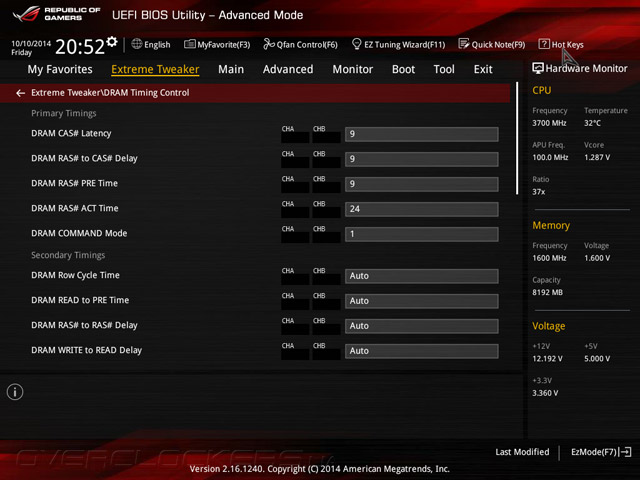The image size is (640, 480).
Task: Click the globe language icon
Action: (137, 44)
